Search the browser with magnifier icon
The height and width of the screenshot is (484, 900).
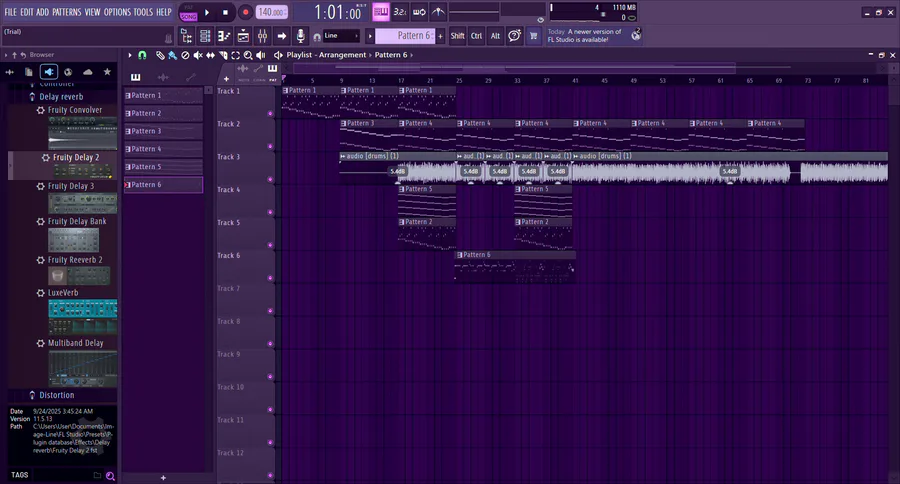pyautogui.click(x=110, y=475)
